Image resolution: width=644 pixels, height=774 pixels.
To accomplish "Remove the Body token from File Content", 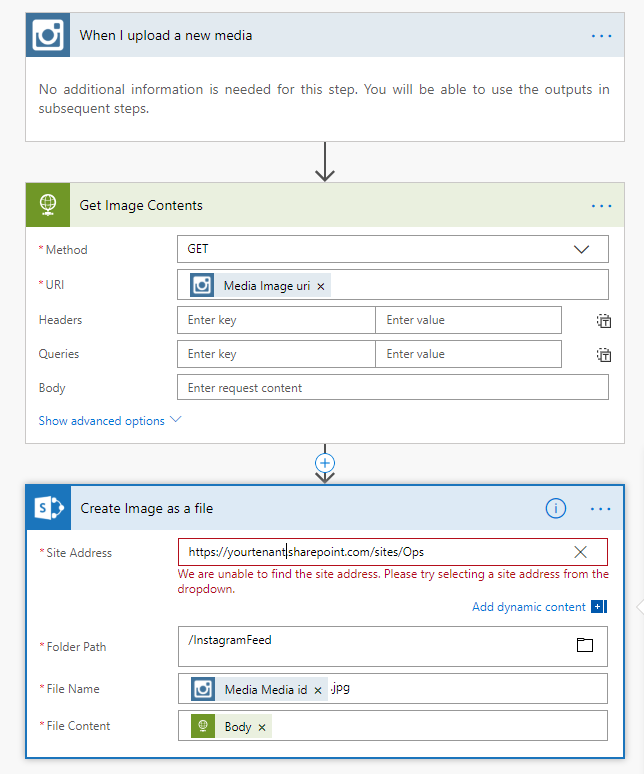I will [262, 727].
